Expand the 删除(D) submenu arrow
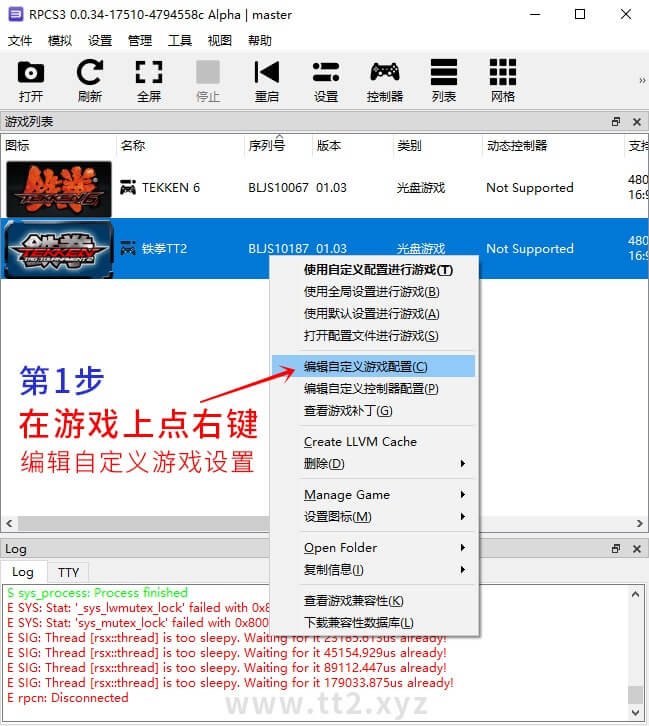The image size is (649, 726). coord(462,464)
